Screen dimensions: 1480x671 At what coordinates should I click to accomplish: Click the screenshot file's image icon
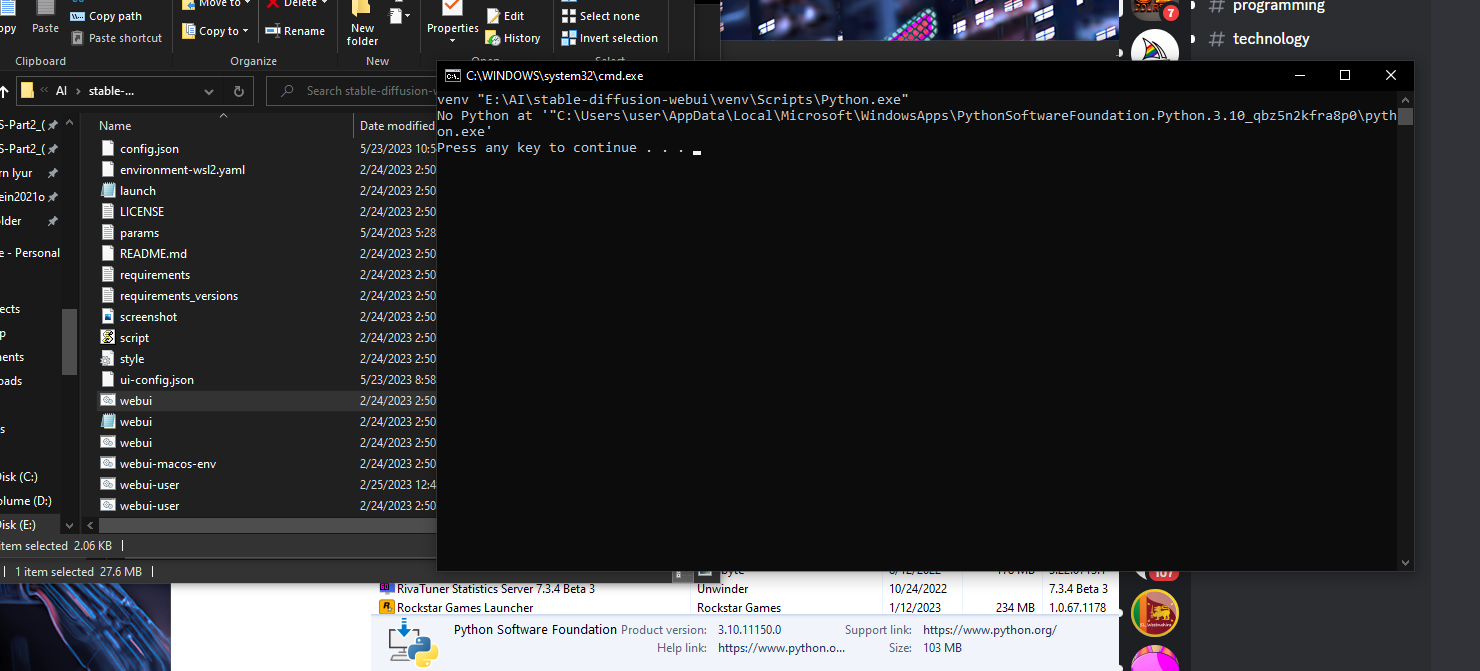108,317
